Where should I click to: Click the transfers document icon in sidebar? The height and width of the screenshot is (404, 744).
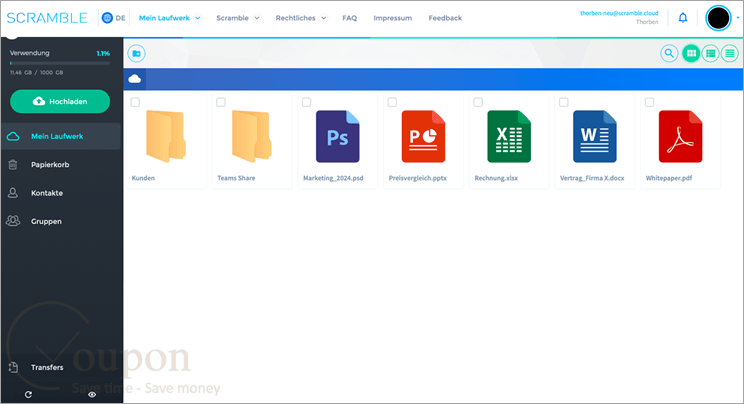13,367
